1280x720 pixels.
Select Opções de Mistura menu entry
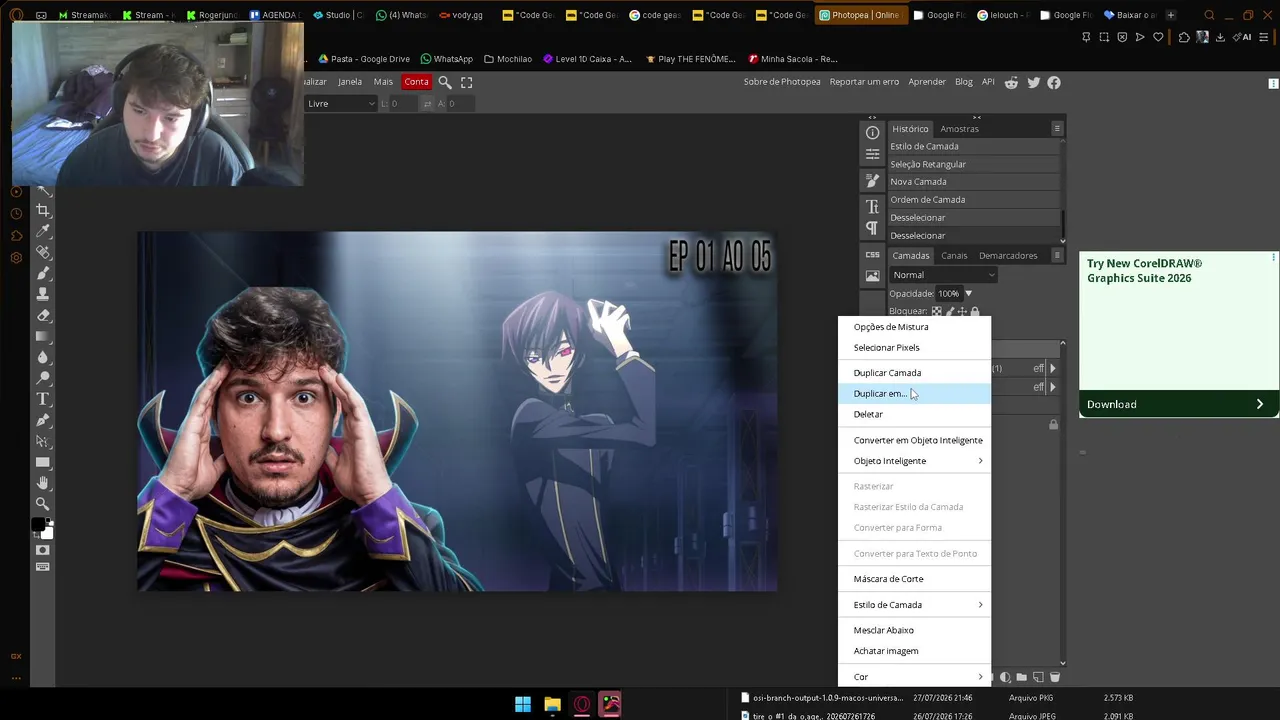point(914,327)
